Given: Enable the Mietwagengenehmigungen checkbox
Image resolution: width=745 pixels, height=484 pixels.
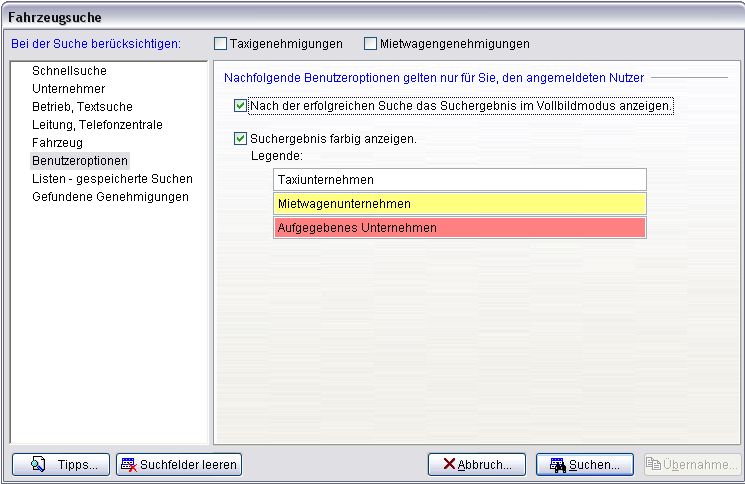Looking at the screenshot, I should coord(371,44).
